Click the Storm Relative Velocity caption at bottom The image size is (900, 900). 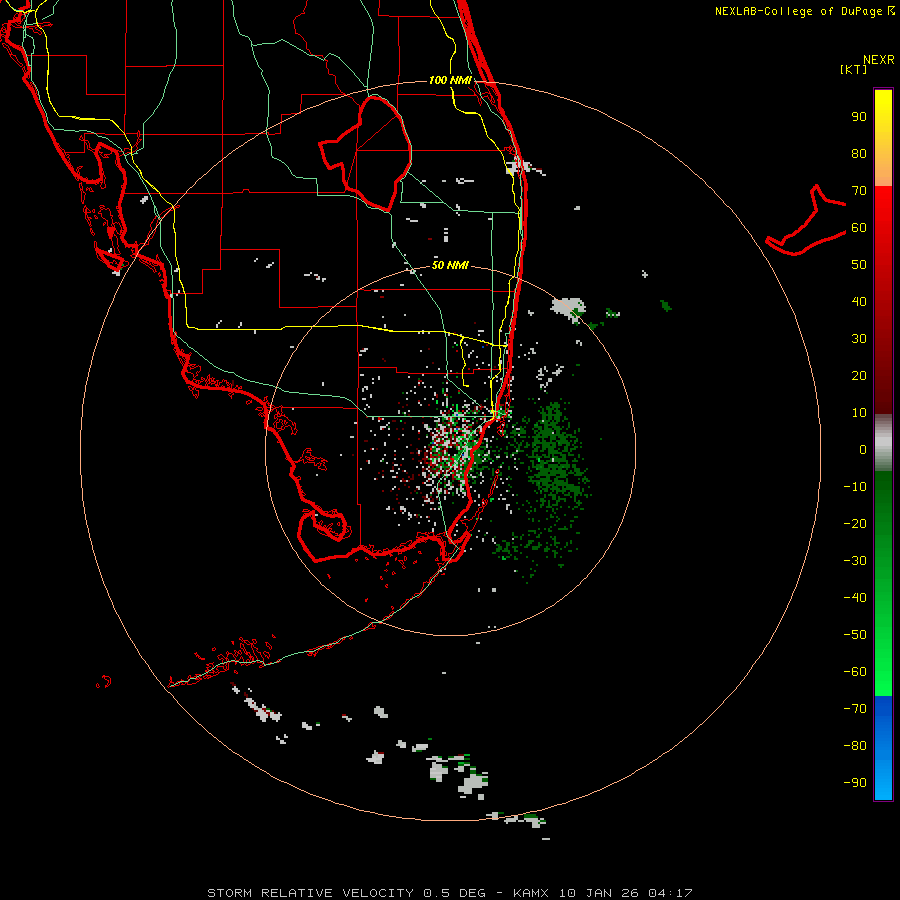click(x=450, y=893)
